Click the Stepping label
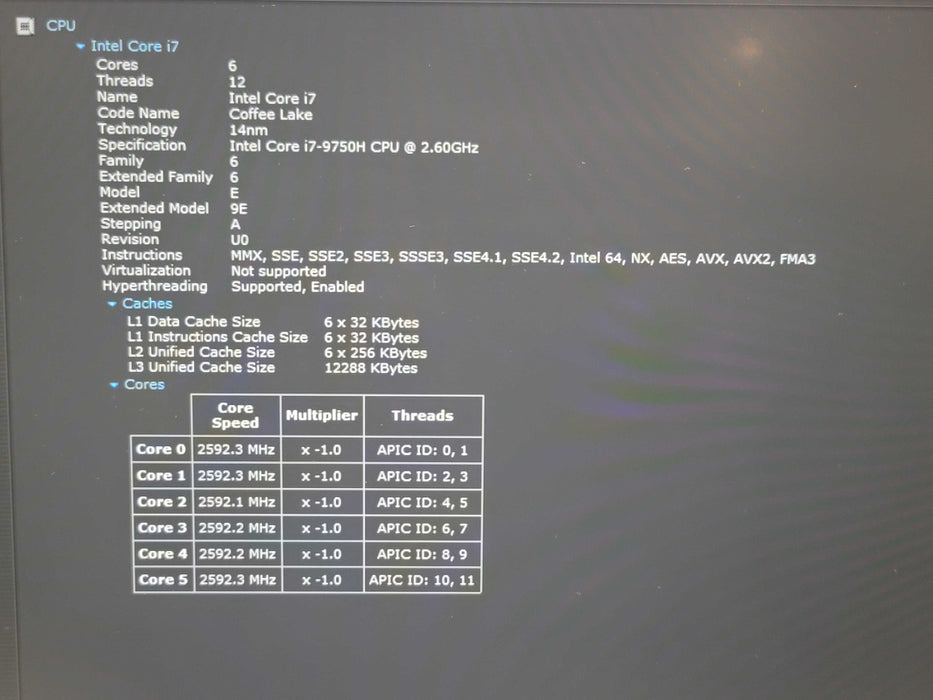The width and height of the screenshot is (933, 700). click(x=130, y=224)
